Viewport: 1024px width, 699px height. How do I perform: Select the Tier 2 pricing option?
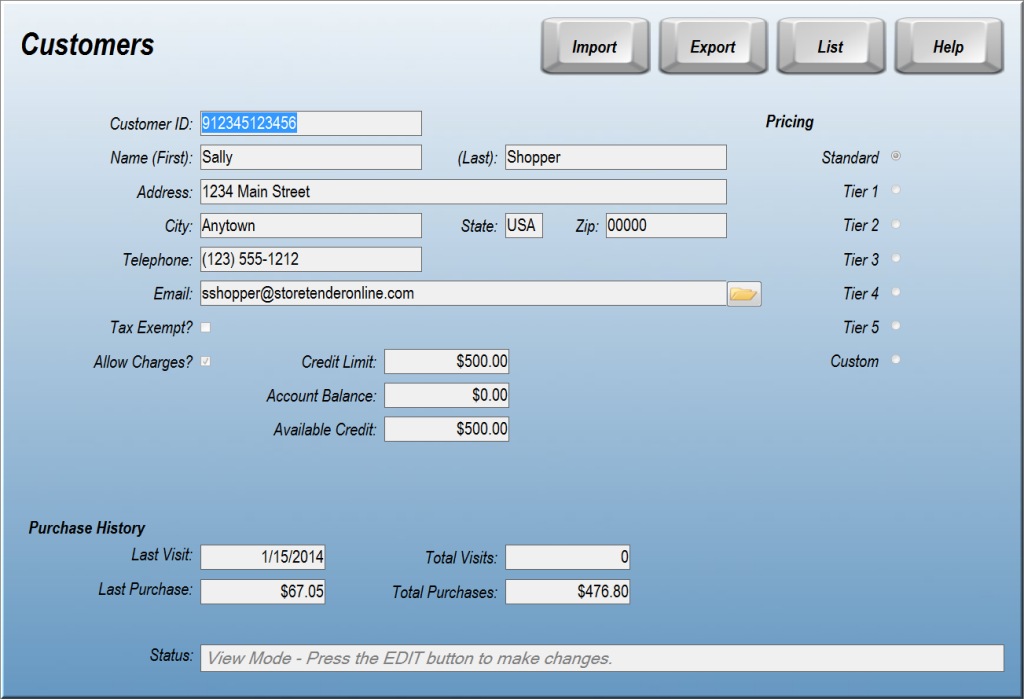tap(896, 224)
